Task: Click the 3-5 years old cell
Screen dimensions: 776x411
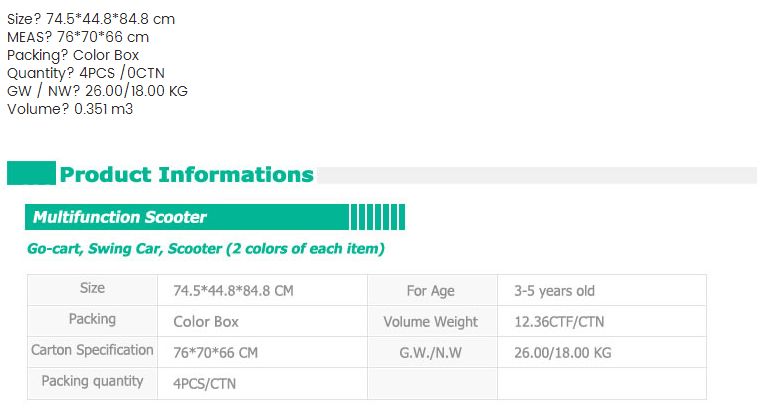Action: pos(602,290)
